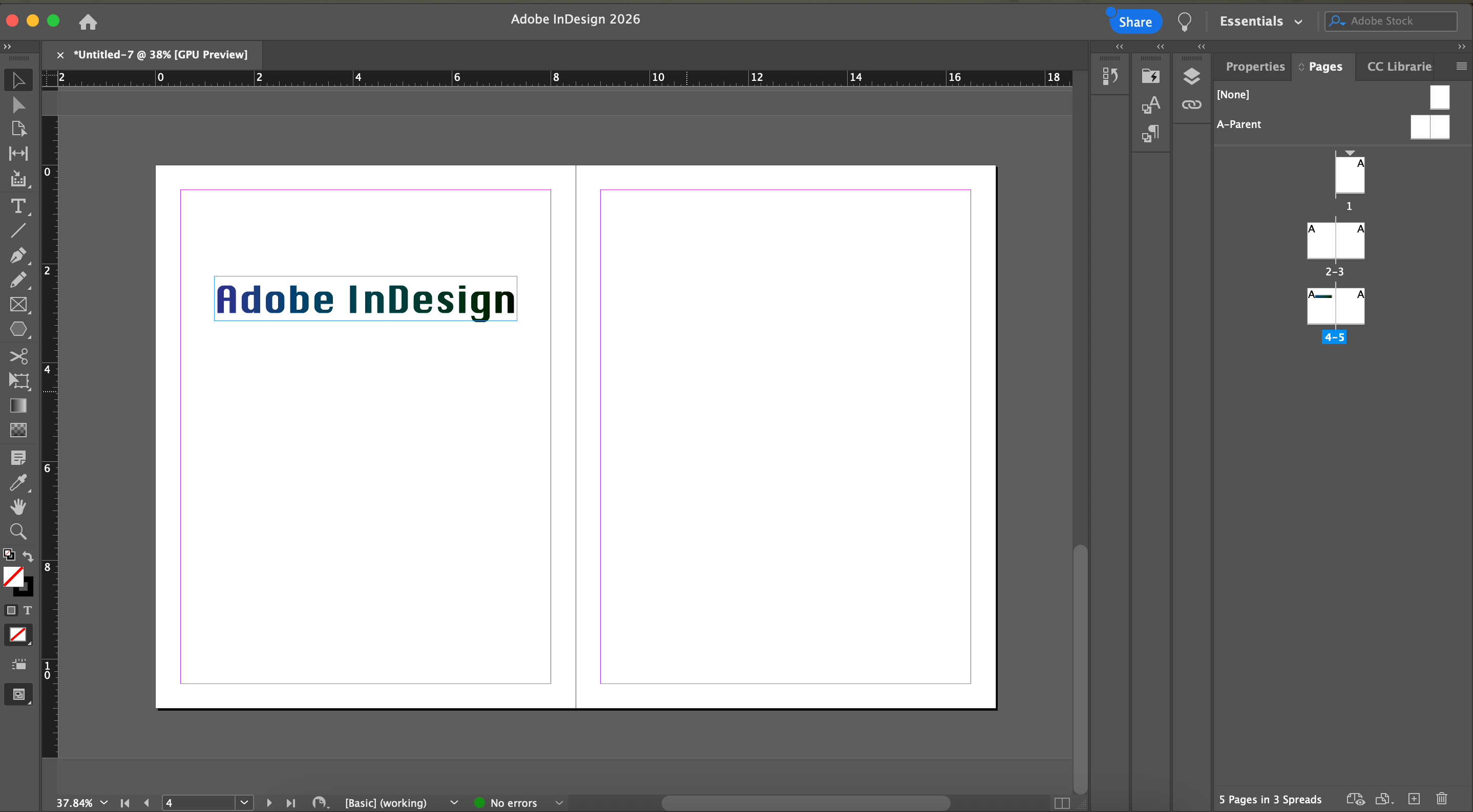Screen dimensions: 1473x812
Task: Toggle formatting affects text button
Action: [x=28, y=610]
